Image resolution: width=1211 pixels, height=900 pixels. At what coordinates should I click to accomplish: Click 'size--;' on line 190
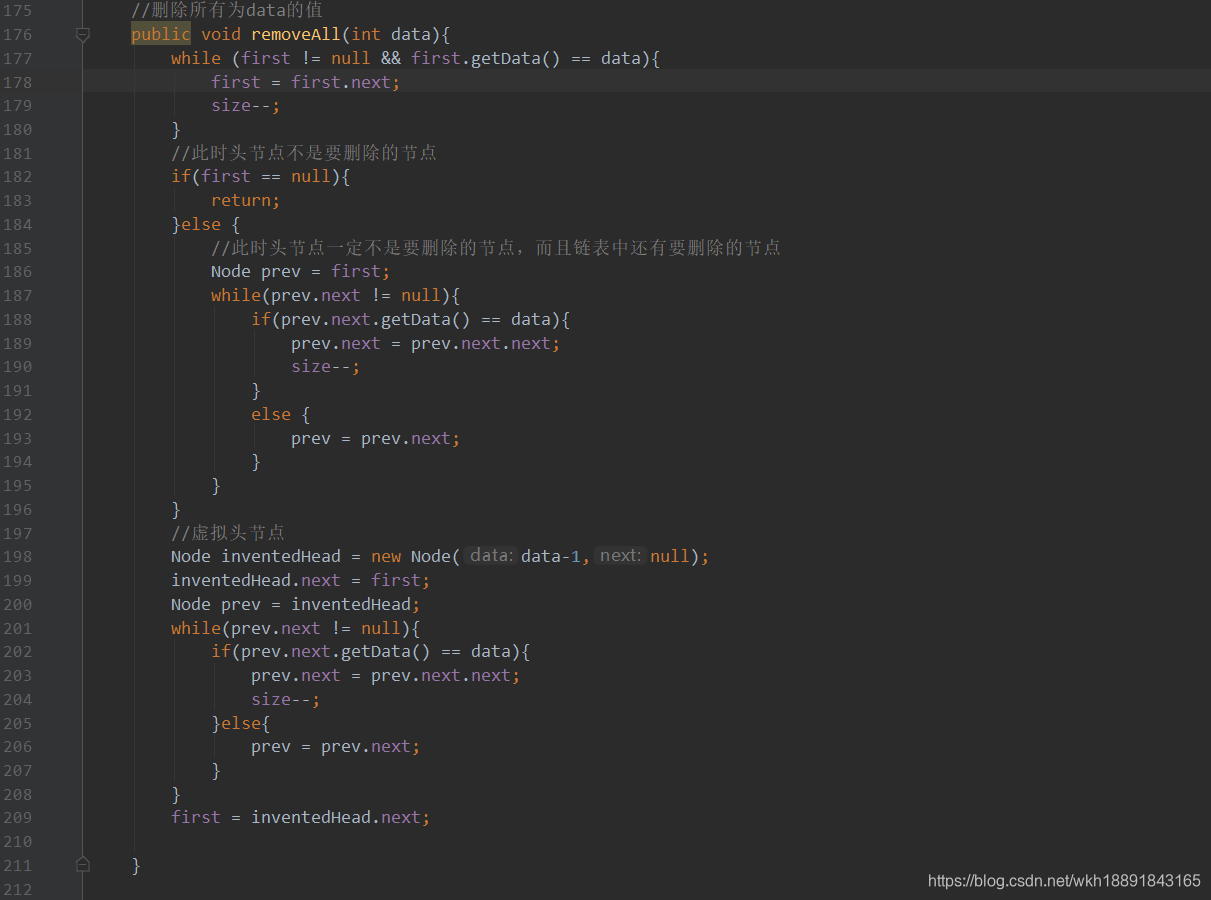326,367
